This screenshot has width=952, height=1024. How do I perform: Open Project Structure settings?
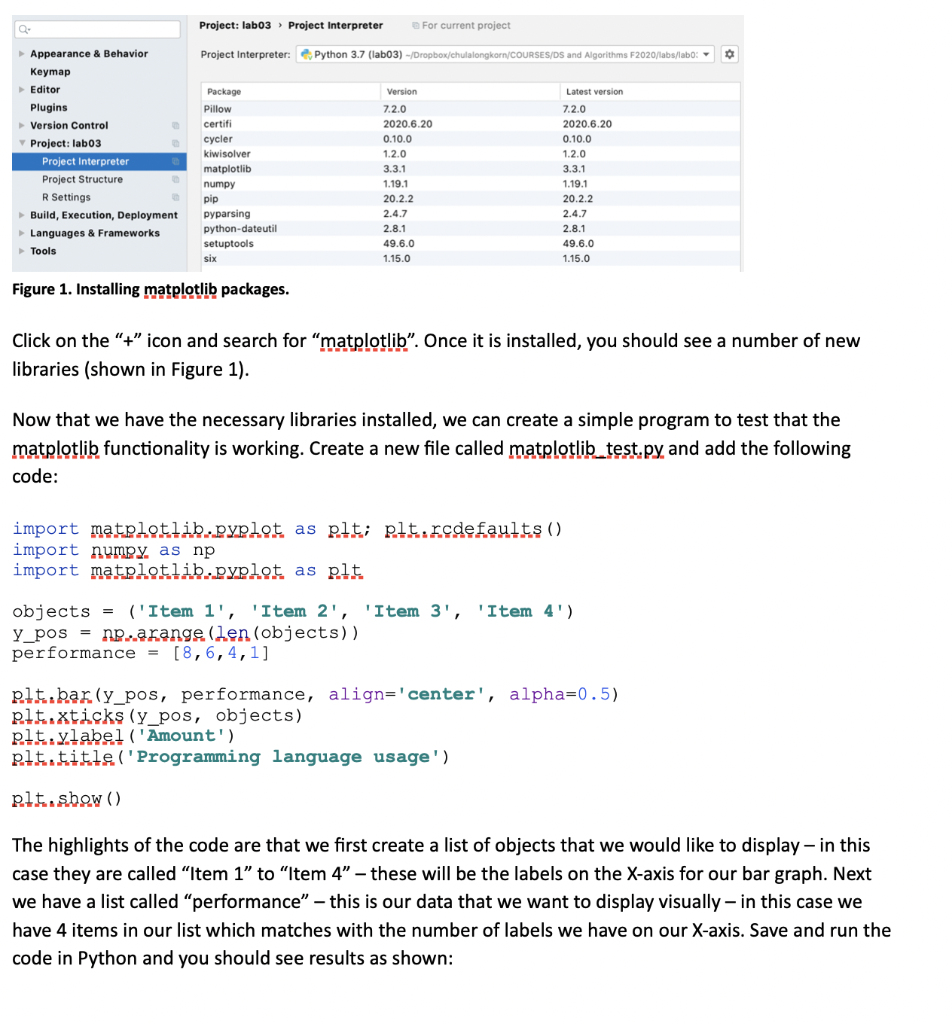coord(82,179)
